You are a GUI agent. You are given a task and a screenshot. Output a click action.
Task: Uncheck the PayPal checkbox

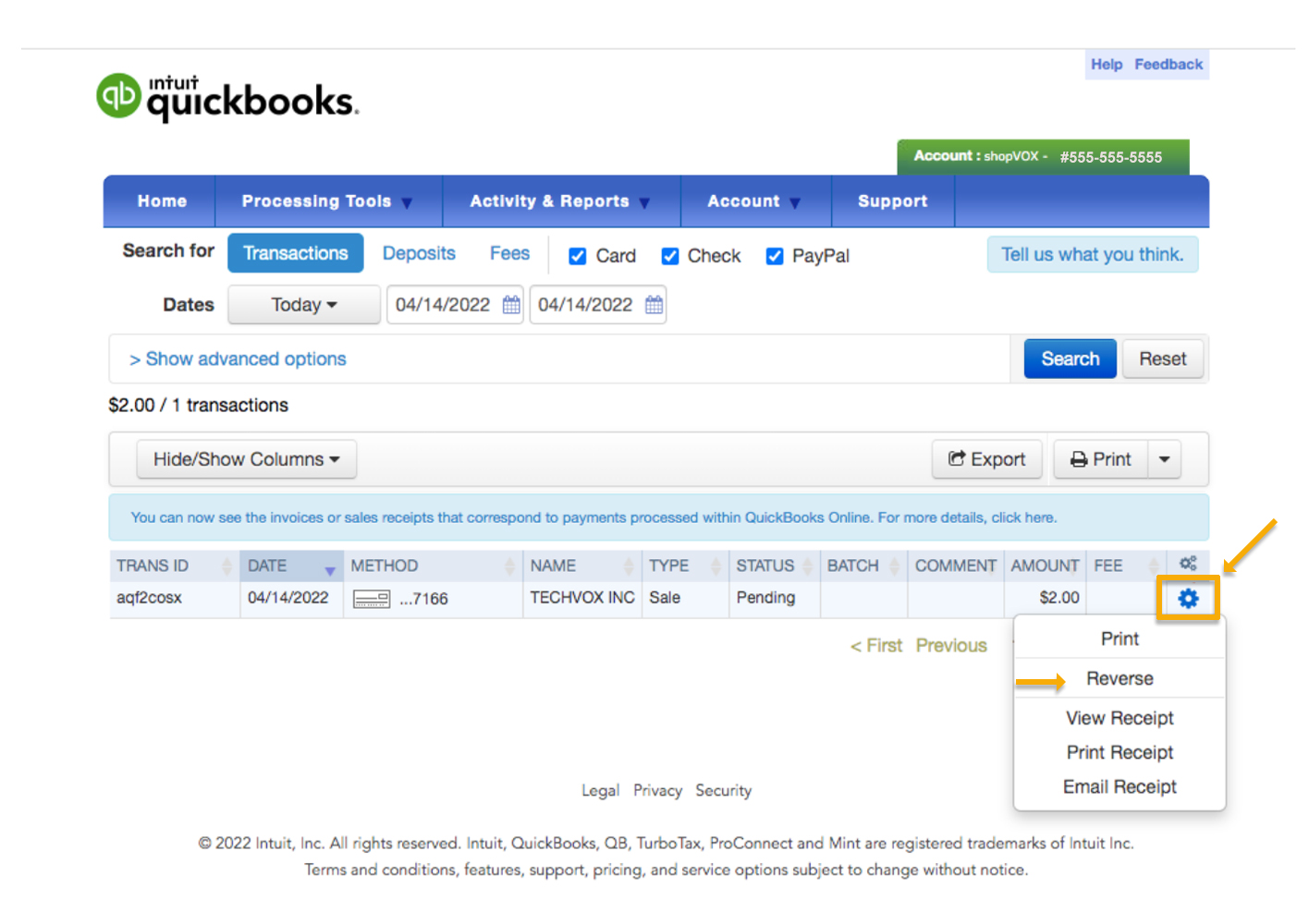pos(775,256)
